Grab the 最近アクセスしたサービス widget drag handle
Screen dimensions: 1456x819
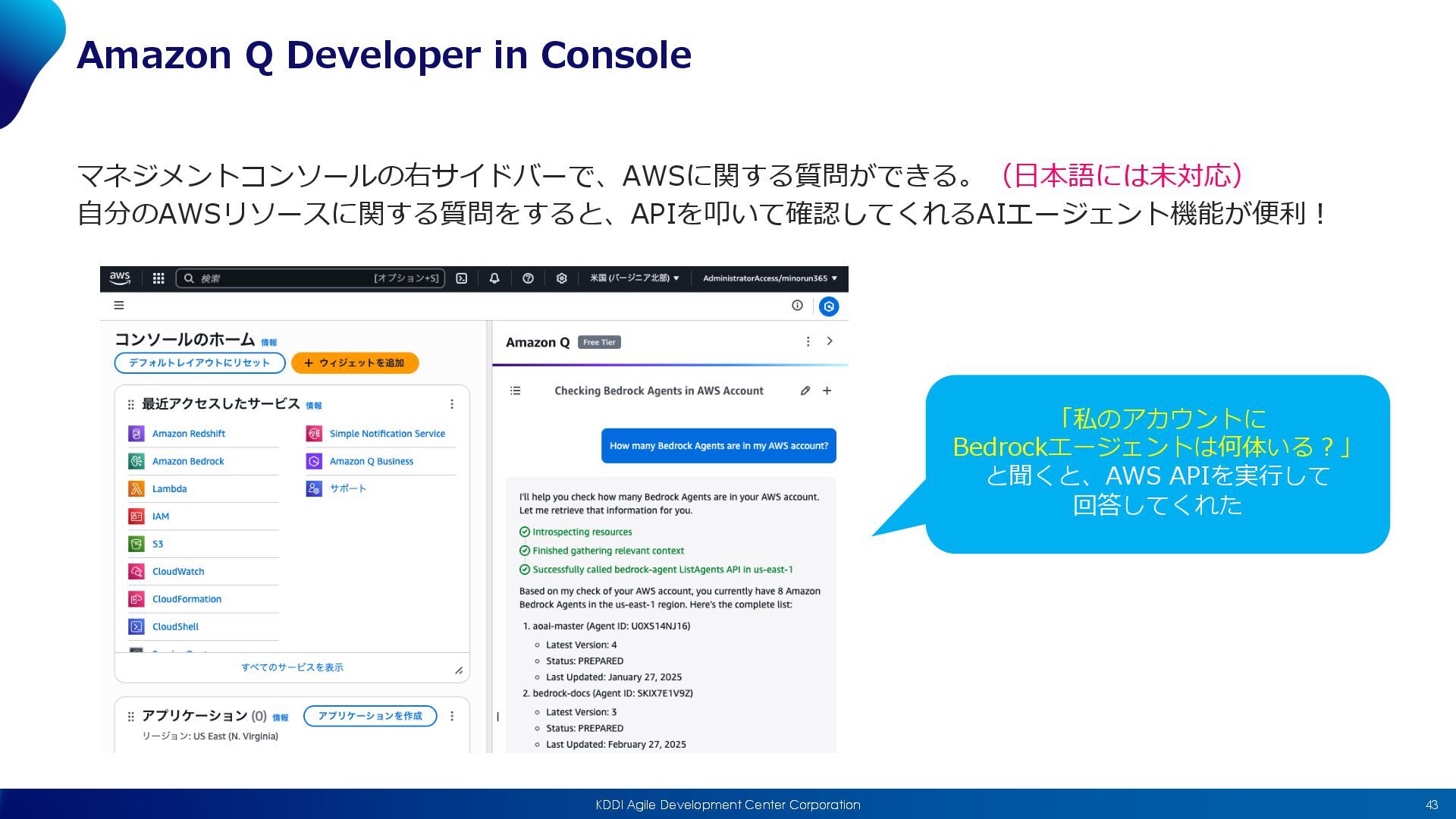(x=130, y=405)
